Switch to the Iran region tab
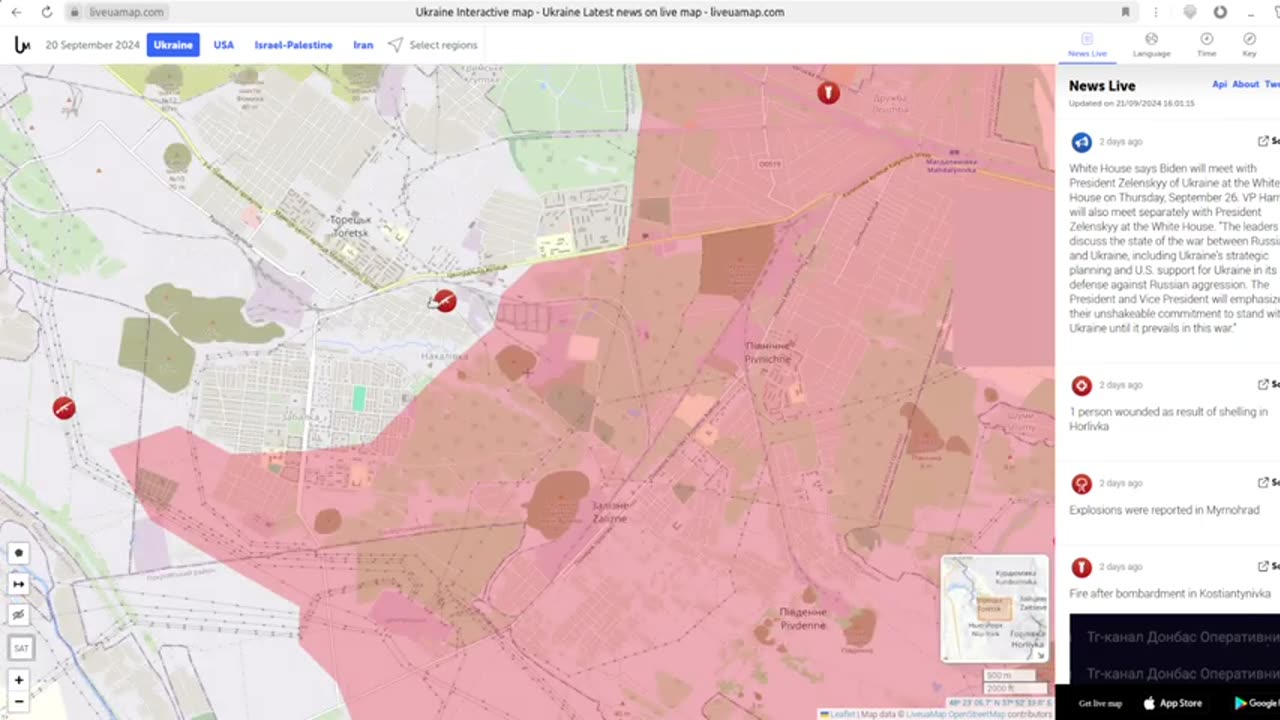Screen dimensions: 1280x720 (x=363, y=45)
